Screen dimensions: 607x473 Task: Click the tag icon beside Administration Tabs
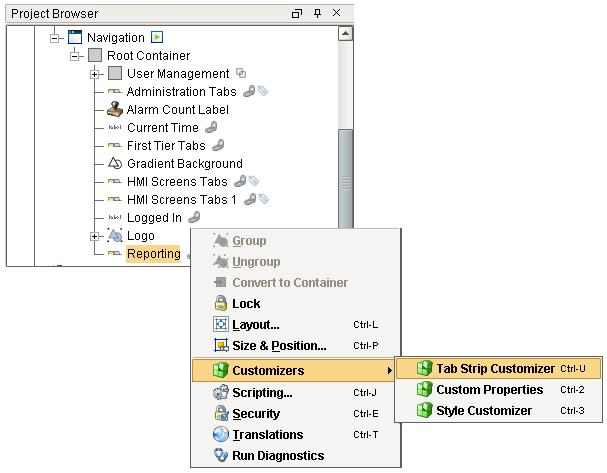pyautogui.click(x=263, y=91)
